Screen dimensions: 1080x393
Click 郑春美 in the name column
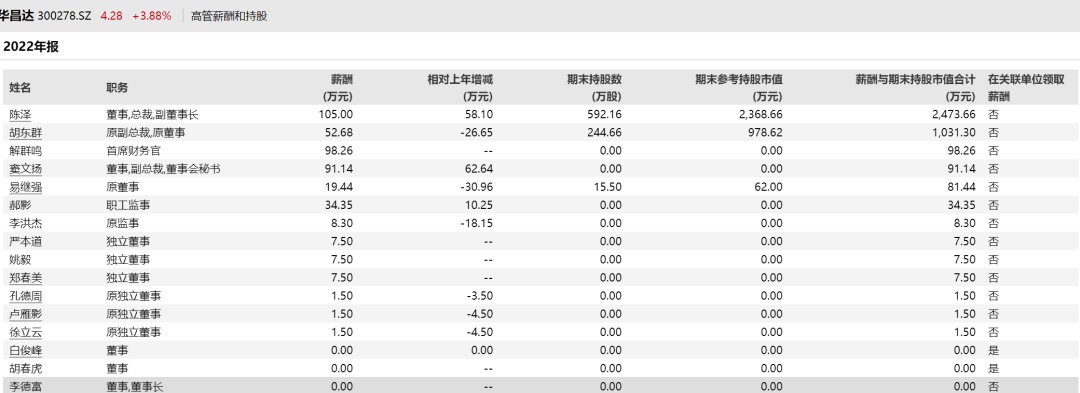pyautogui.click(x=25, y=277)
